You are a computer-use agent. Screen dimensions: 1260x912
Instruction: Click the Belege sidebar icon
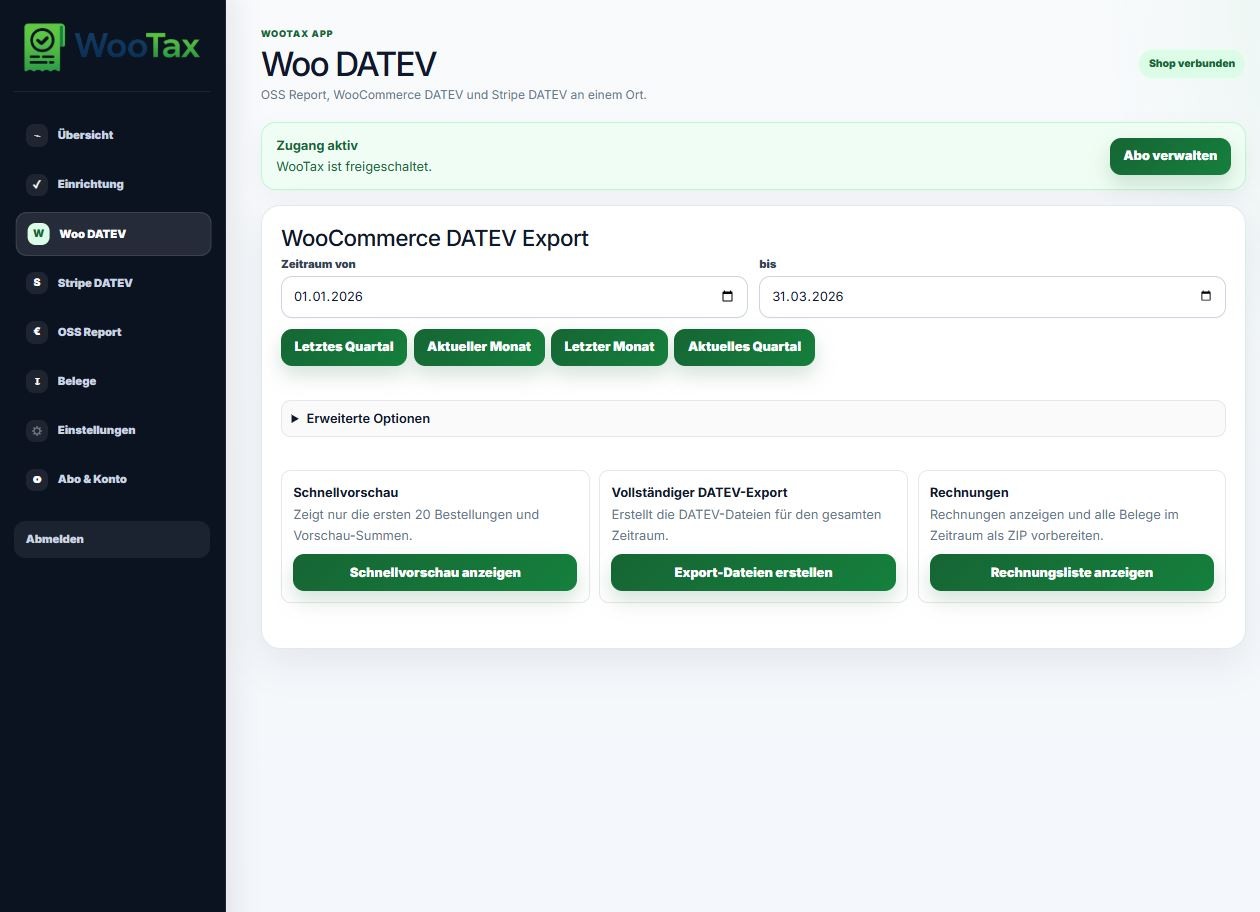tap(37, 381)
